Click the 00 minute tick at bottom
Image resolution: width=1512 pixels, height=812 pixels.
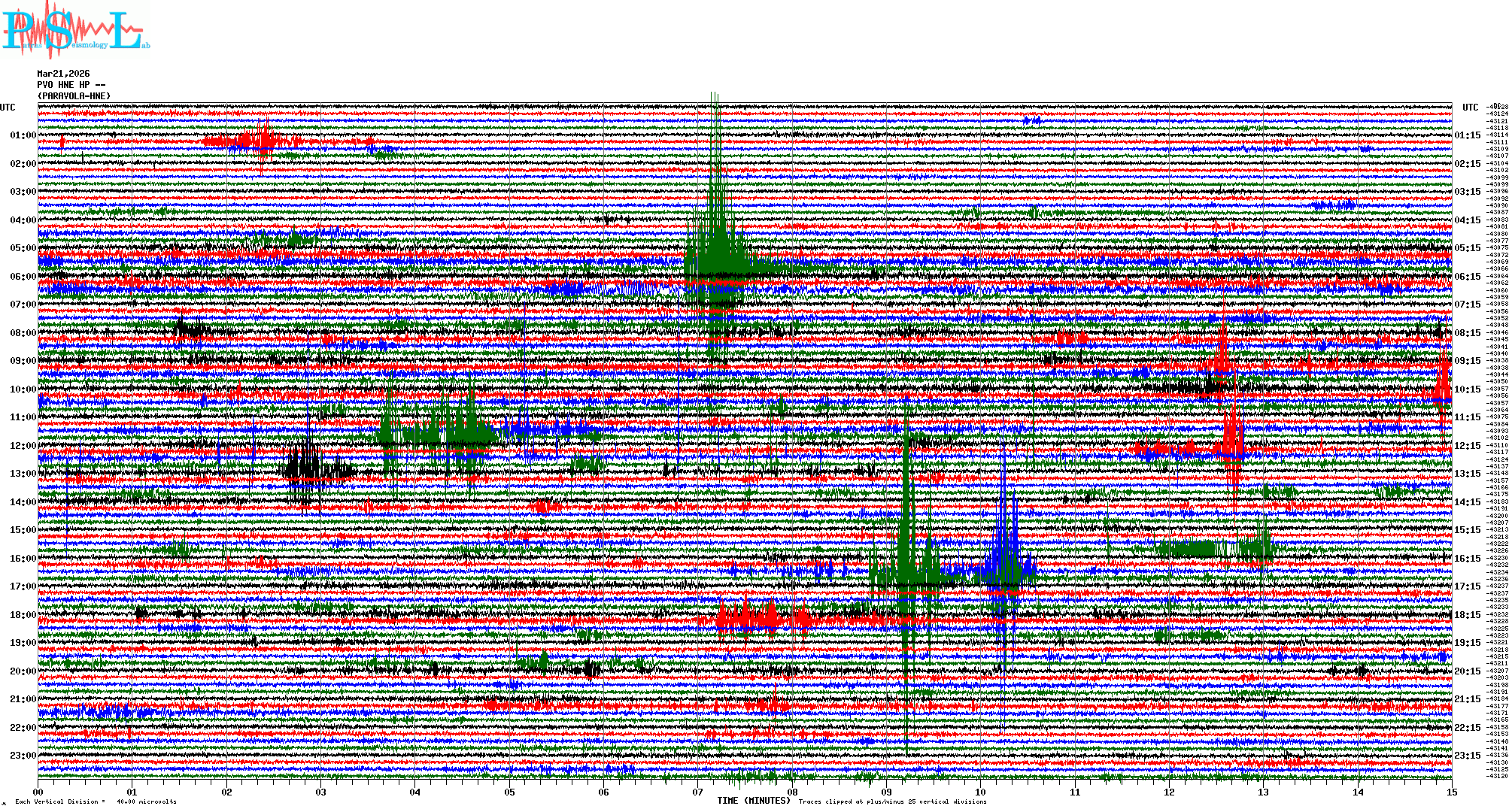[38, 792]
